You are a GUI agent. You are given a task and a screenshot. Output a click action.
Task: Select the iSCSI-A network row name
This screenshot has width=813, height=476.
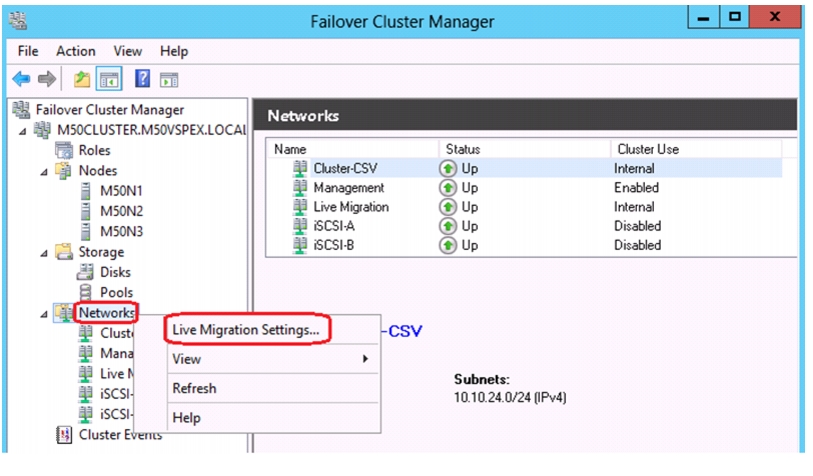[334, 226]
